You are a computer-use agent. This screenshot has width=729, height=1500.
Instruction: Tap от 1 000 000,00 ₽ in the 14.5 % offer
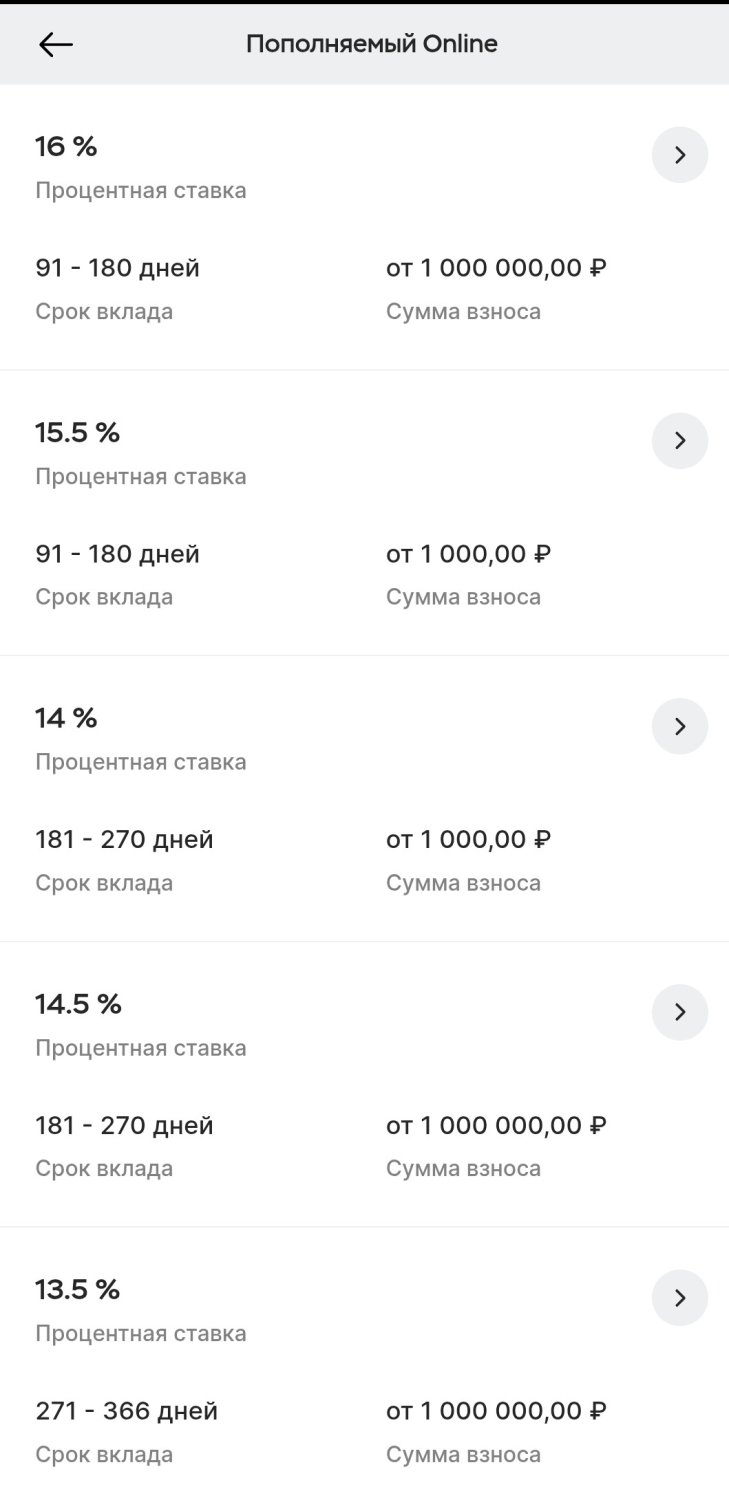tap(496, 1125)
